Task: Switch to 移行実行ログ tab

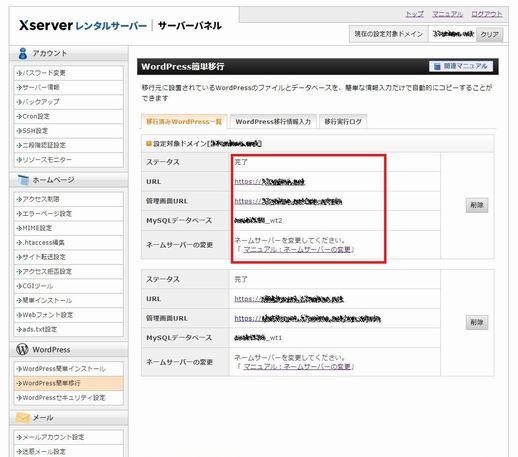Action: (x=343, y=122)
